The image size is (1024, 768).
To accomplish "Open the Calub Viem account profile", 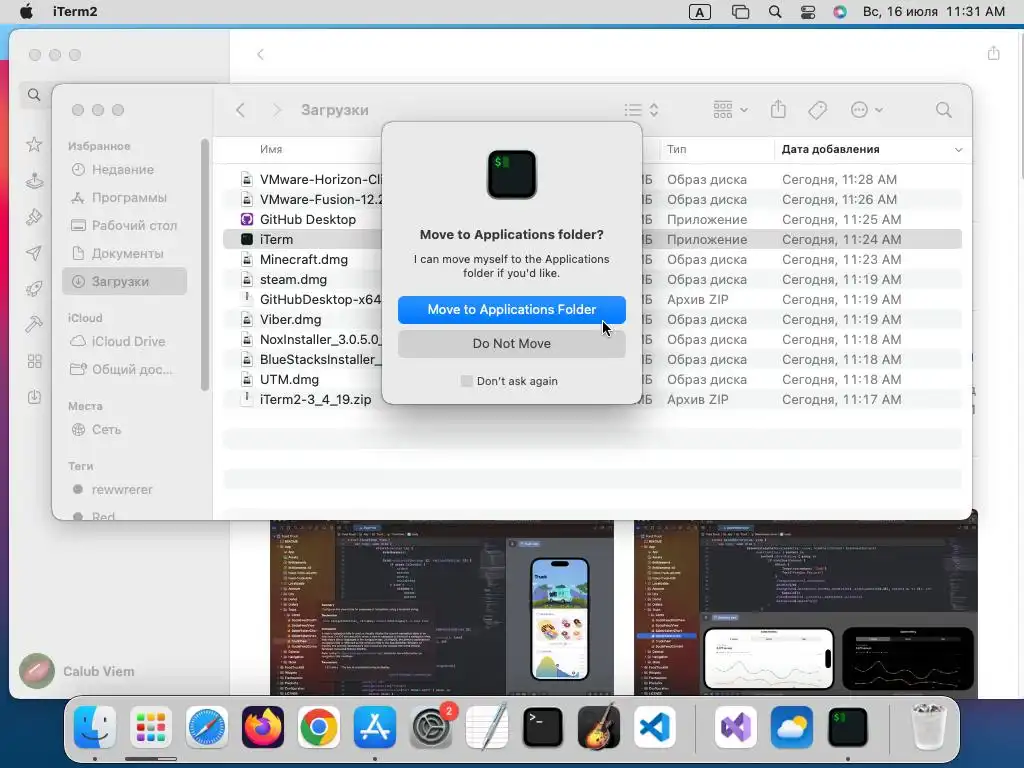I will [77, 671].
